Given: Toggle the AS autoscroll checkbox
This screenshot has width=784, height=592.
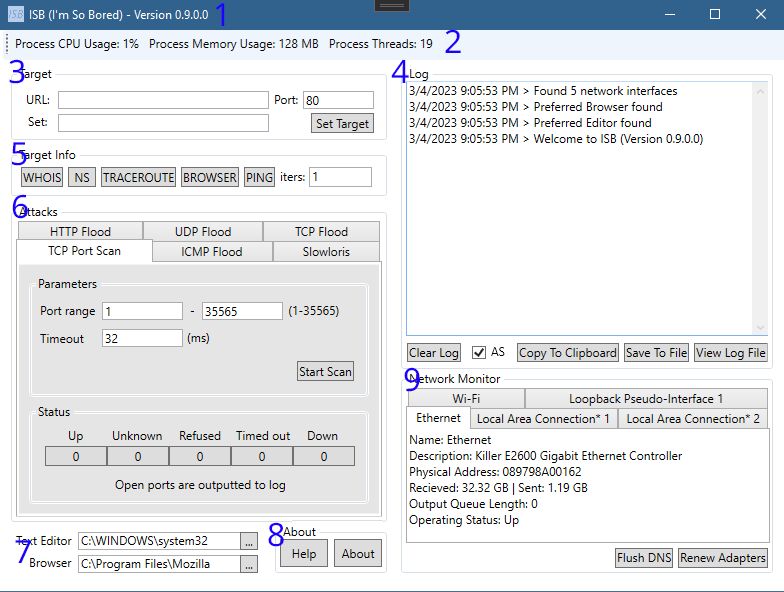Looking at the screenshot, I should (478, 352).
